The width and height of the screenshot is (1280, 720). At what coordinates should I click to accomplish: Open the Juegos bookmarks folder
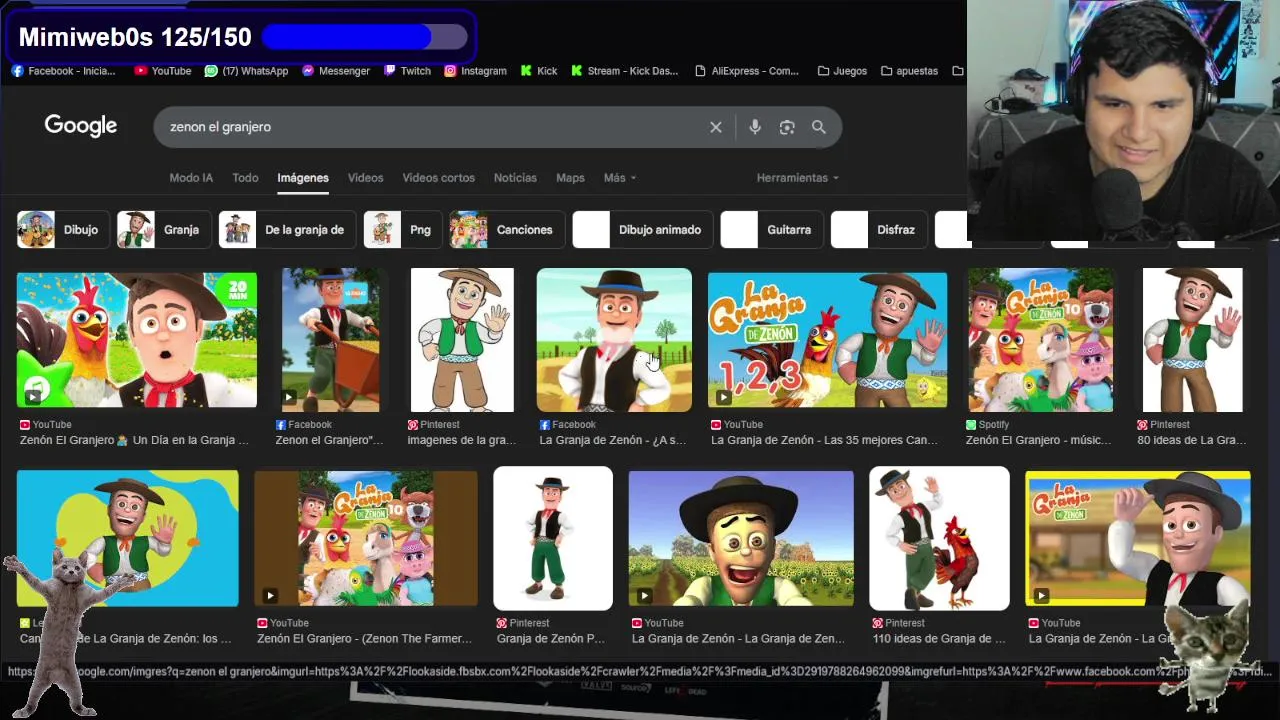tap(842, 71)
